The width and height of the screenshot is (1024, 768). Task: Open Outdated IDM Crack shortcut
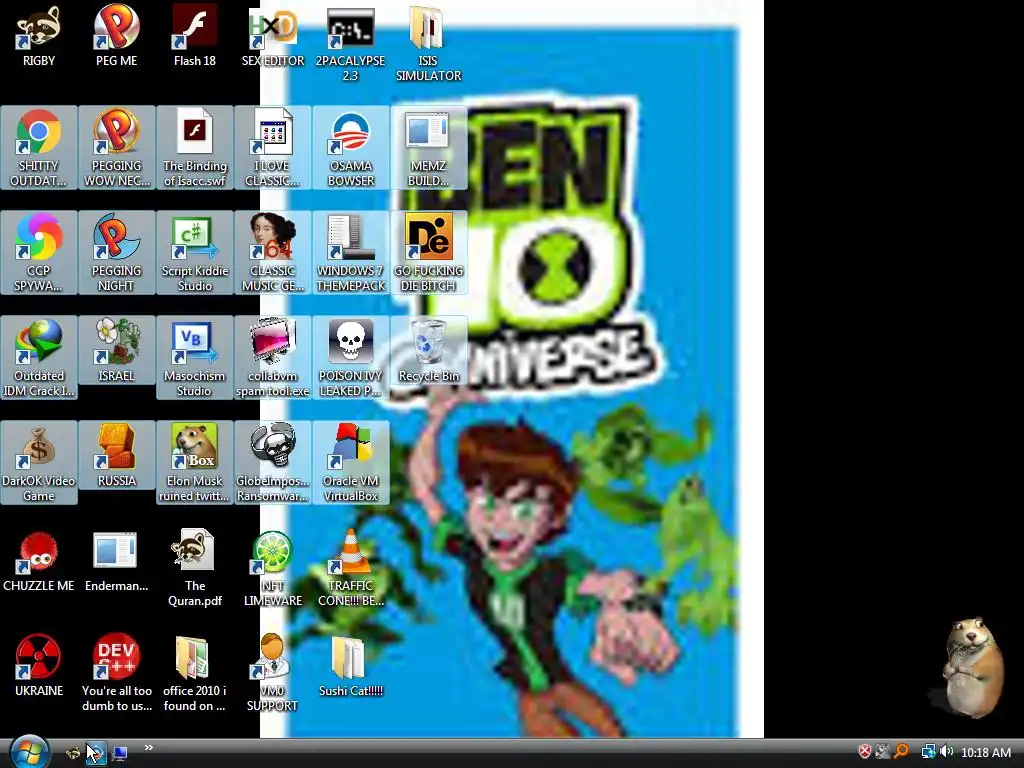(39, 358)
